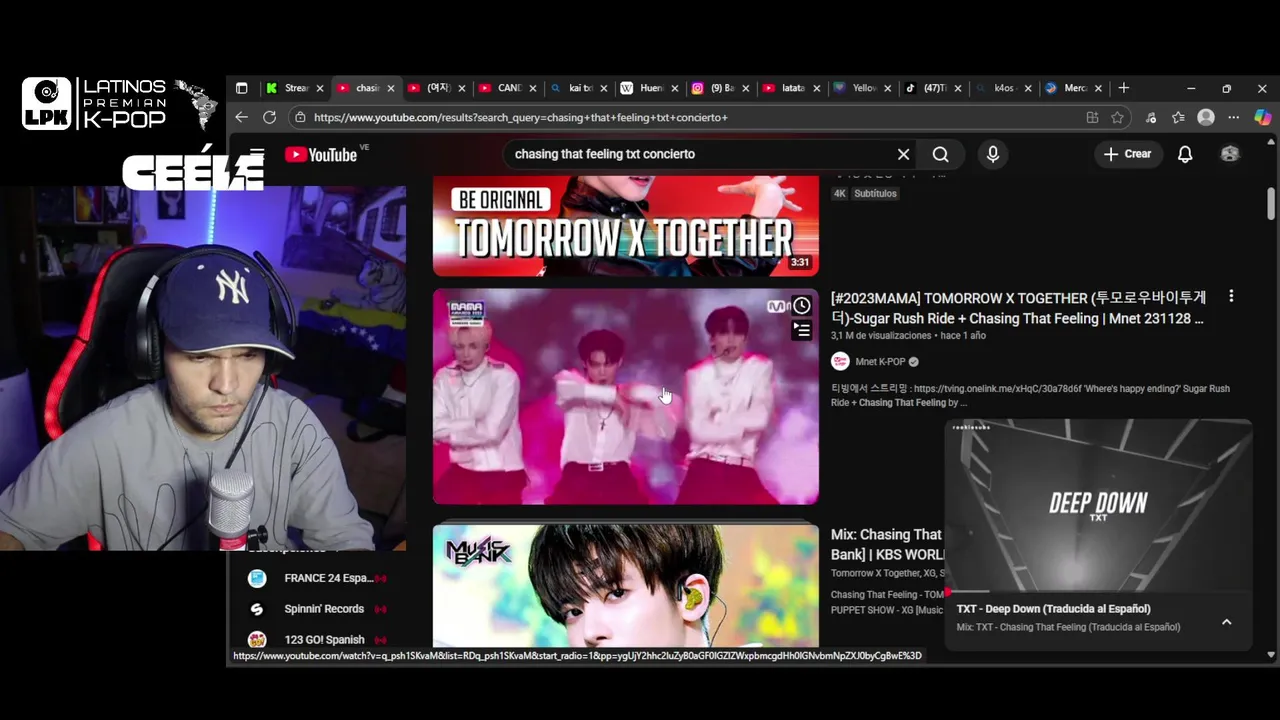Open the YouTube account avatar menu
This screenshot has height=720, width=1280.
(x=1230, y=154)
